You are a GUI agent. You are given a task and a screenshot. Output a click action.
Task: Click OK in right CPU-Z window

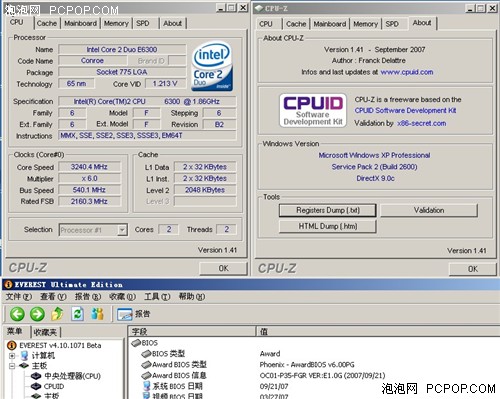coord(473,269)
